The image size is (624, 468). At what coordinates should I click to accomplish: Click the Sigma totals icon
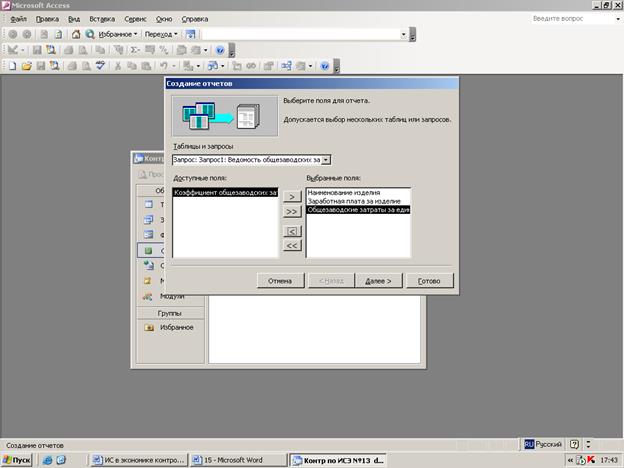coord(135,50)
